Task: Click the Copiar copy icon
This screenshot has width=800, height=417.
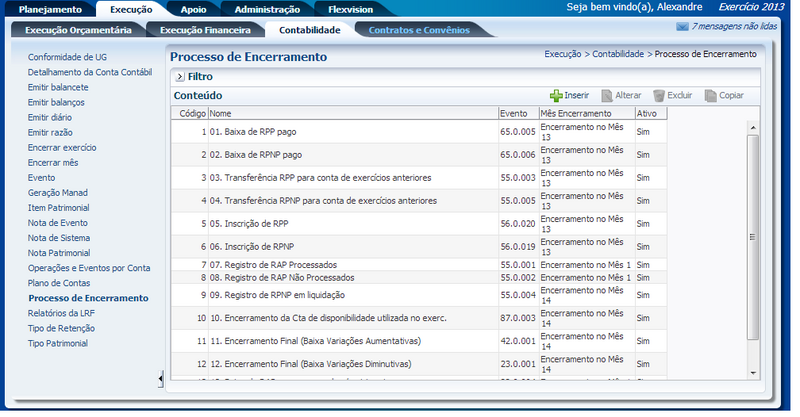Action: point(710,95)
